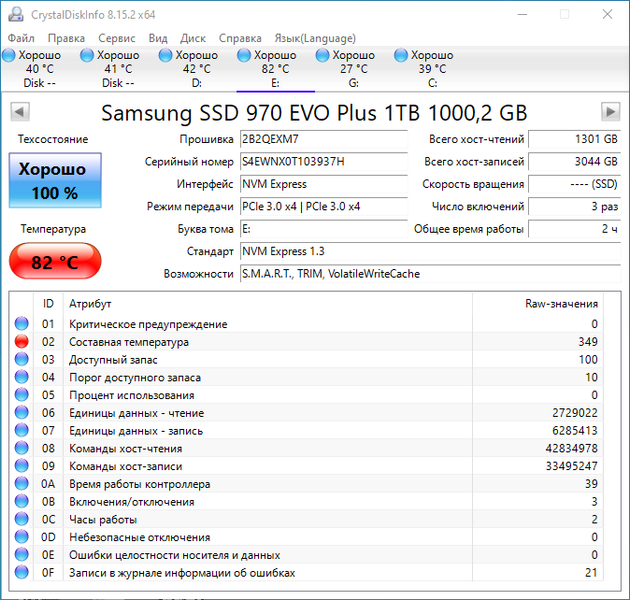This screenshot has height=600, width=630.
Task: Switch to drive G: at 27 °C
Action: coord(354,69)
